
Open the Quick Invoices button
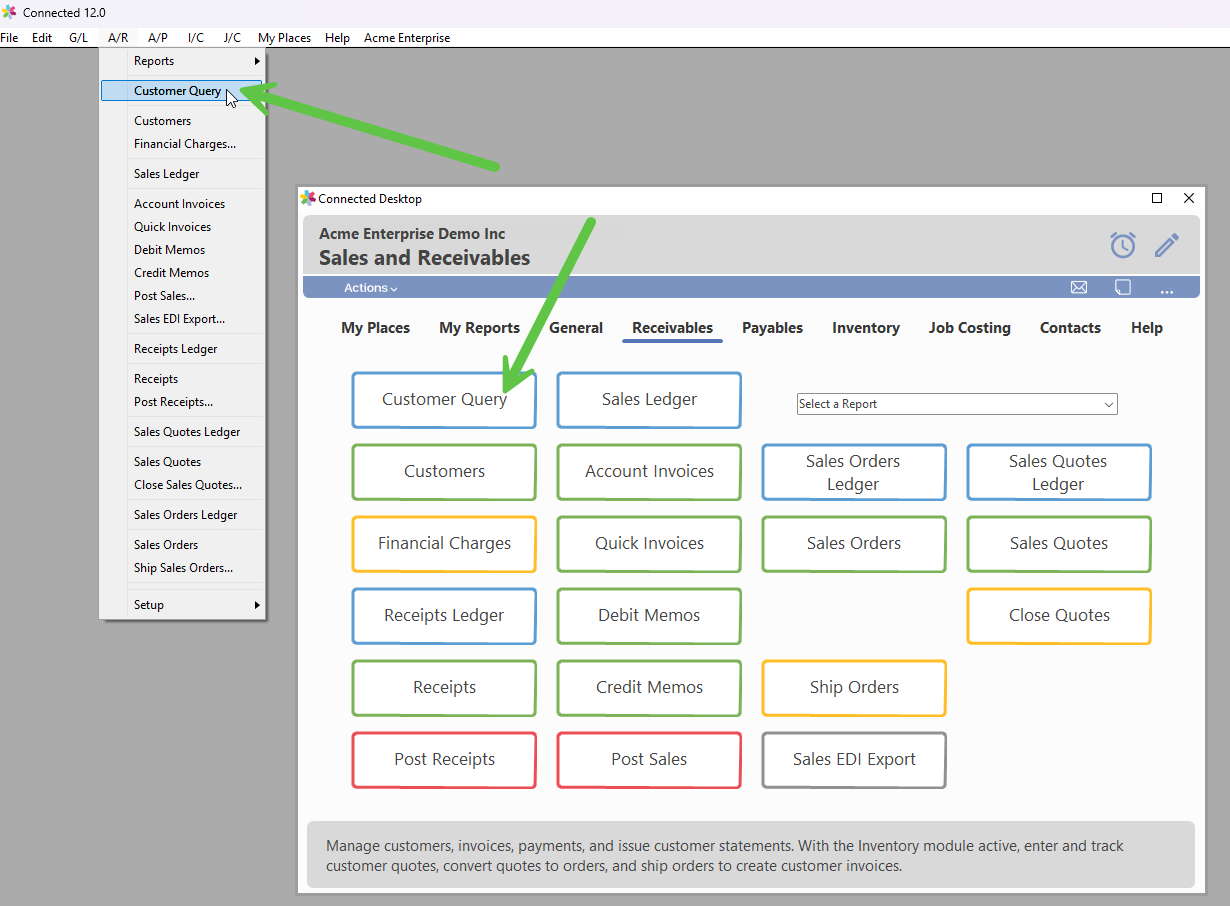(649, 544)
